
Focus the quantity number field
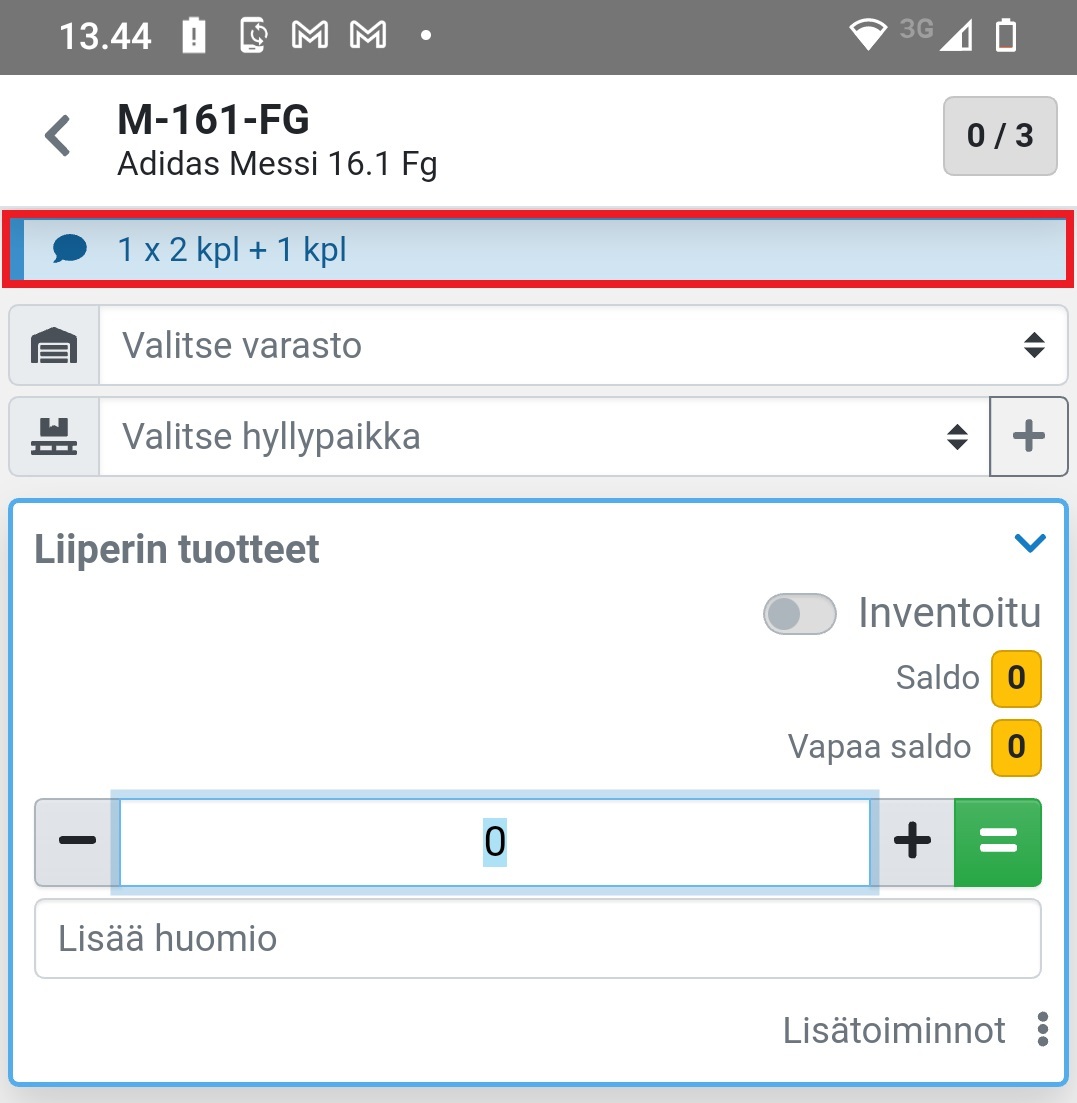coord(495,842)
